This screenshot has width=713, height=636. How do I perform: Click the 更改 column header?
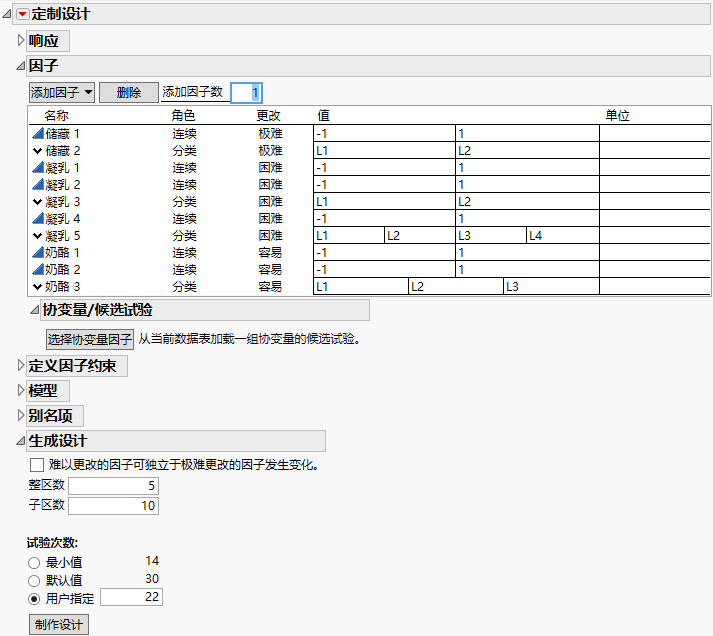click(x=268, y=115)
